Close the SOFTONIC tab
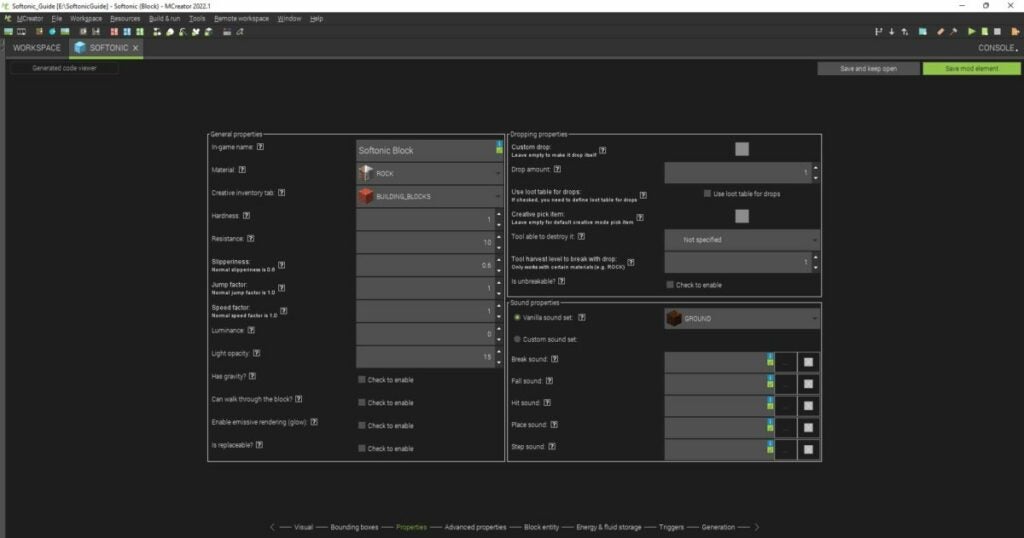This screenshot has height=538, width=1024. point(135,48)
